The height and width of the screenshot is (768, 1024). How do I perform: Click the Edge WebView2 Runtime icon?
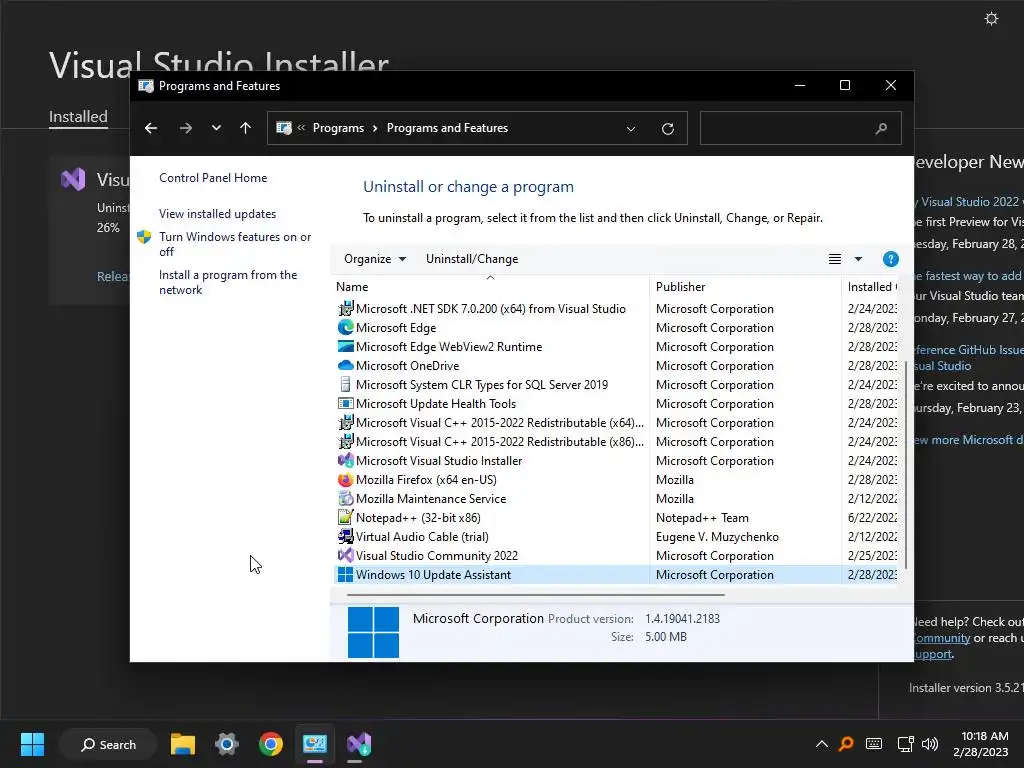point(345,346)
